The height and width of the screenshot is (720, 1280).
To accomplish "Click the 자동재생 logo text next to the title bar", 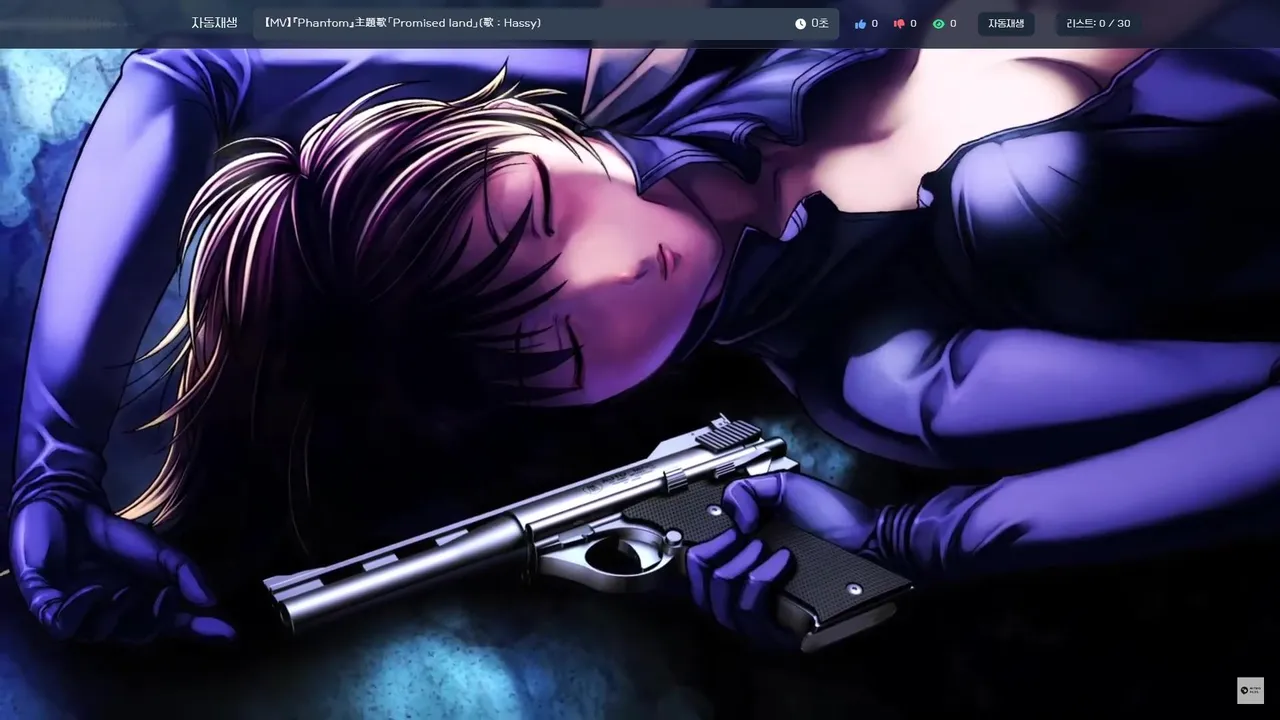I will (x=214, y=23).
